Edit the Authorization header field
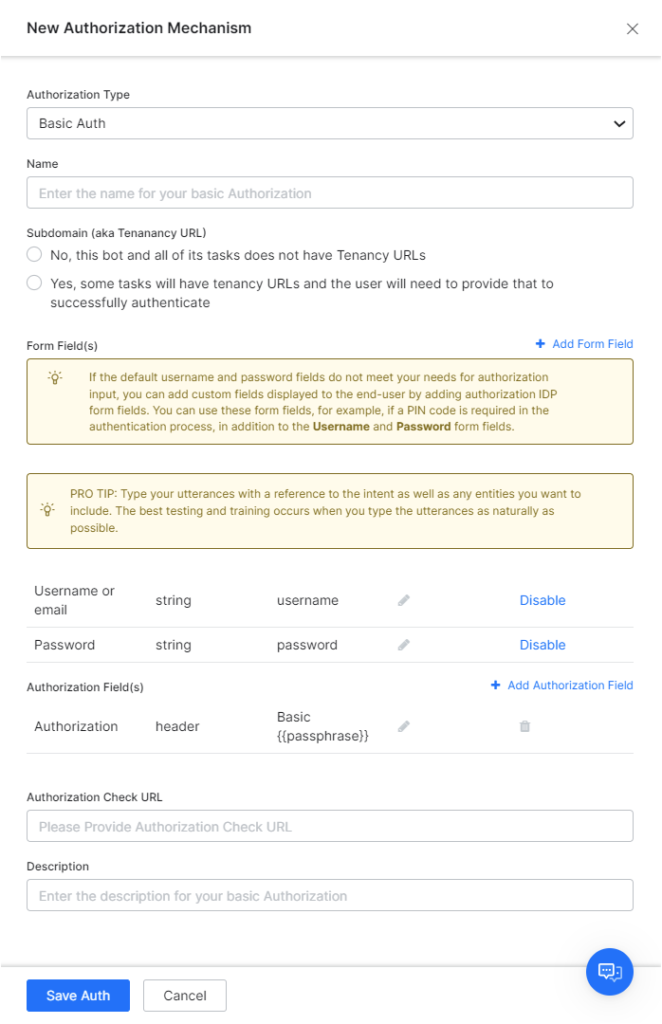Viewport: 662px width, 1024px height. coord(404,727)
